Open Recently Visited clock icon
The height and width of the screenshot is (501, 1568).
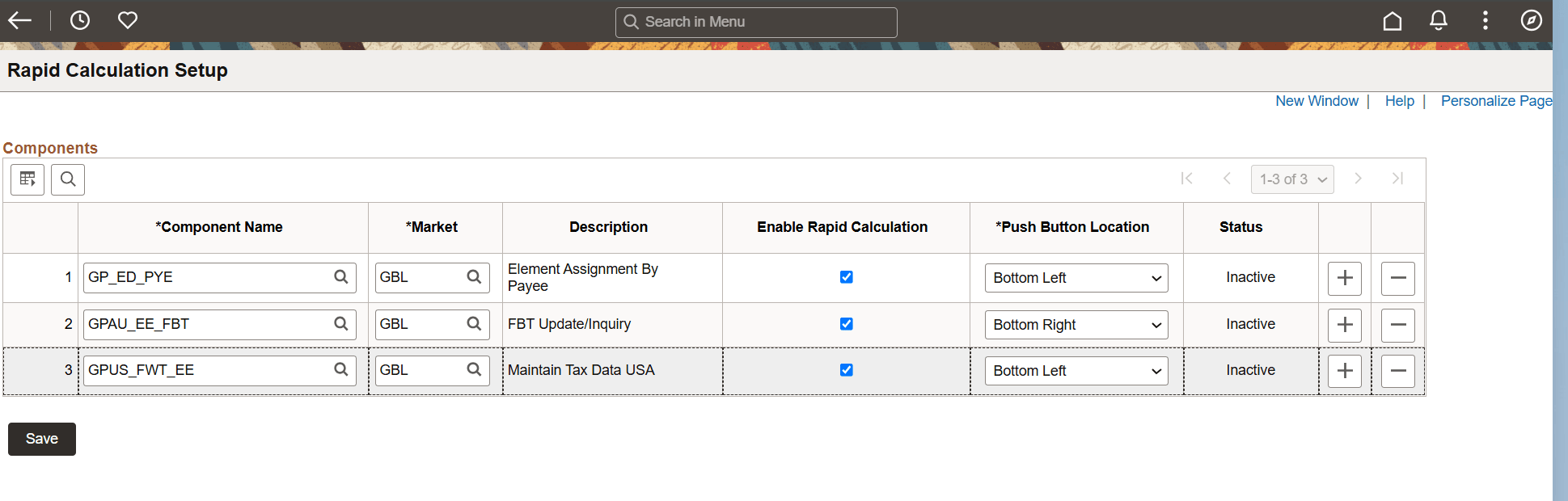point(80,20)
